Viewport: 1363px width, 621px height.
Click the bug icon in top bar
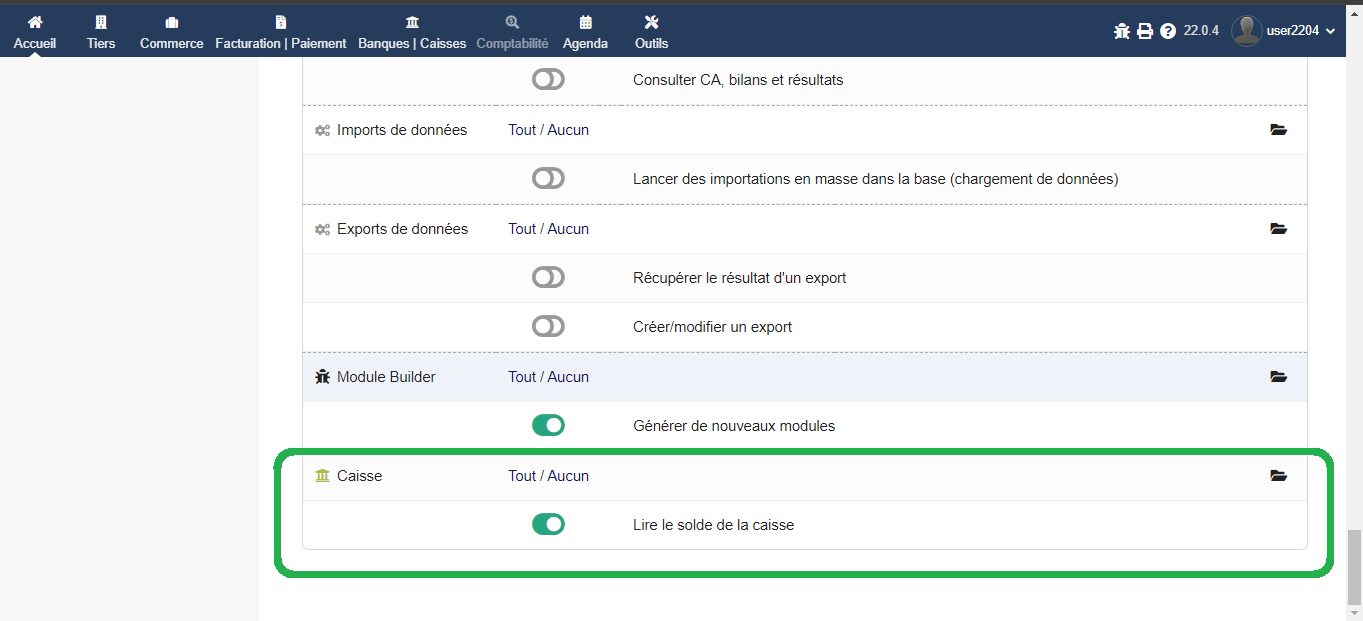1121,31
